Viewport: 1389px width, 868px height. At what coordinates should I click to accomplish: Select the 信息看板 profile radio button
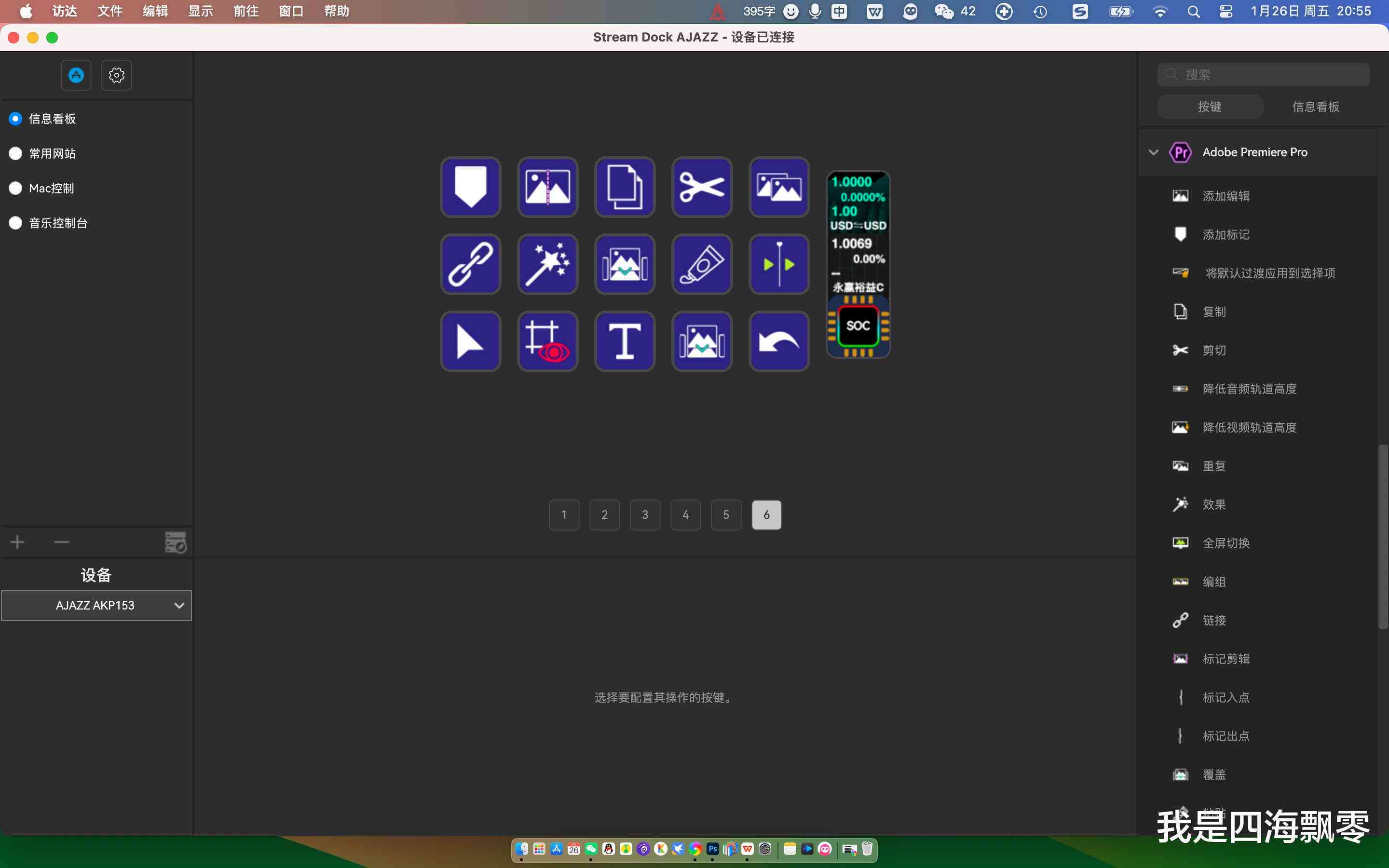tap(15, 119)
